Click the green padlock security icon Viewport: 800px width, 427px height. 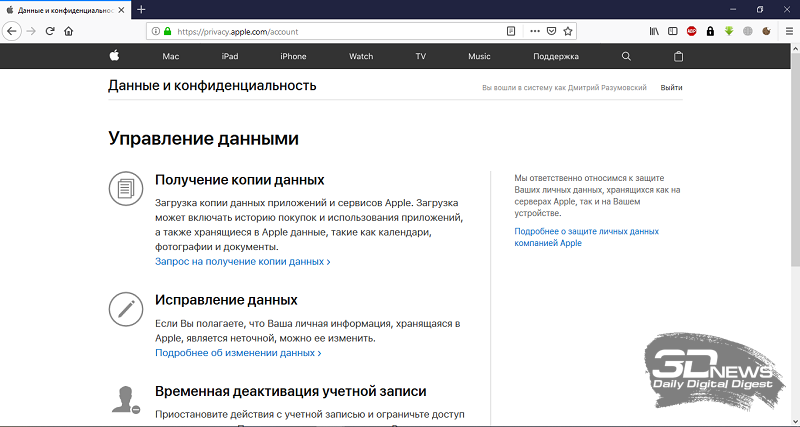point(167,31)
